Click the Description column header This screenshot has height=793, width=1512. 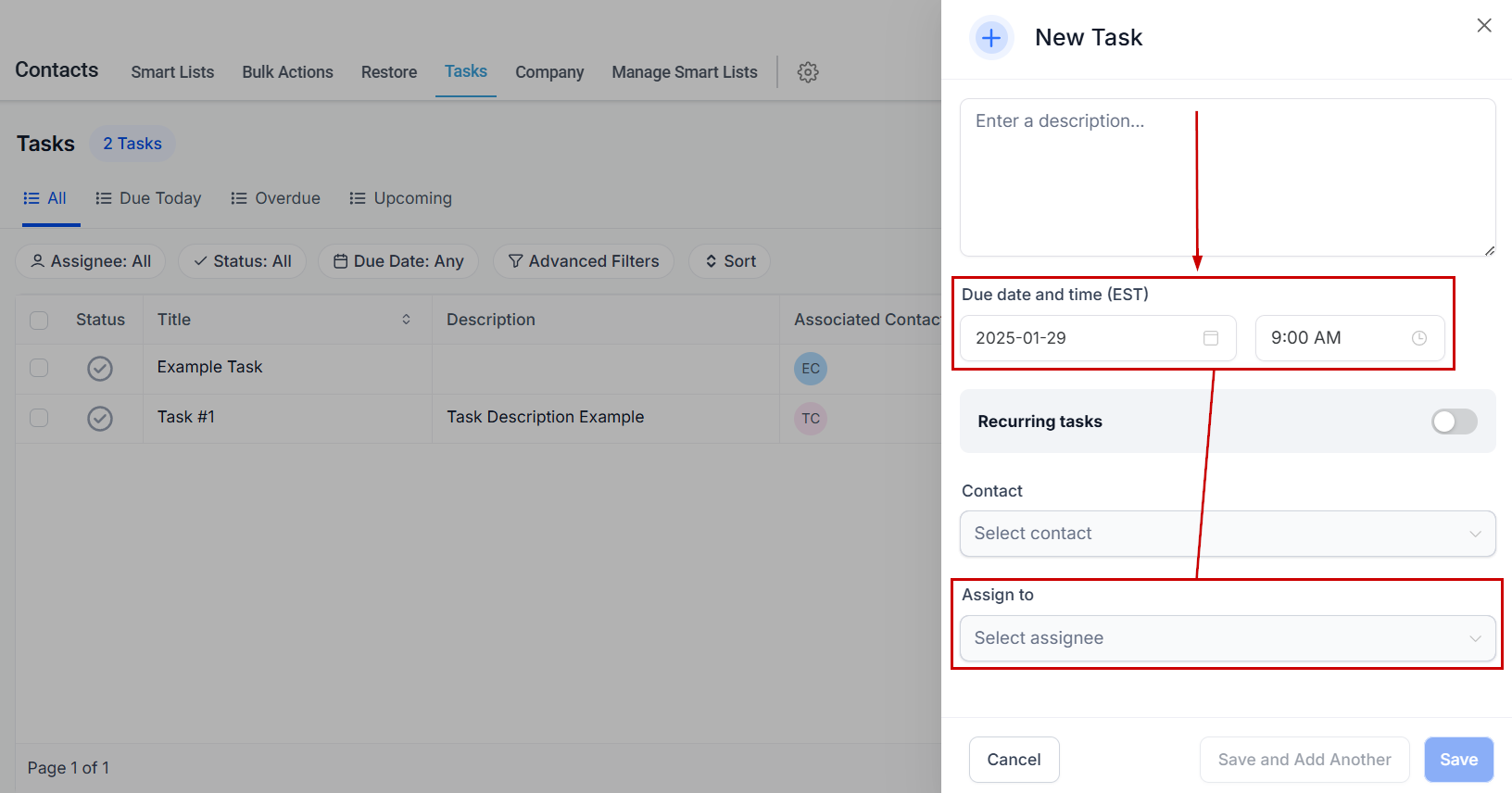pos(491,320)
